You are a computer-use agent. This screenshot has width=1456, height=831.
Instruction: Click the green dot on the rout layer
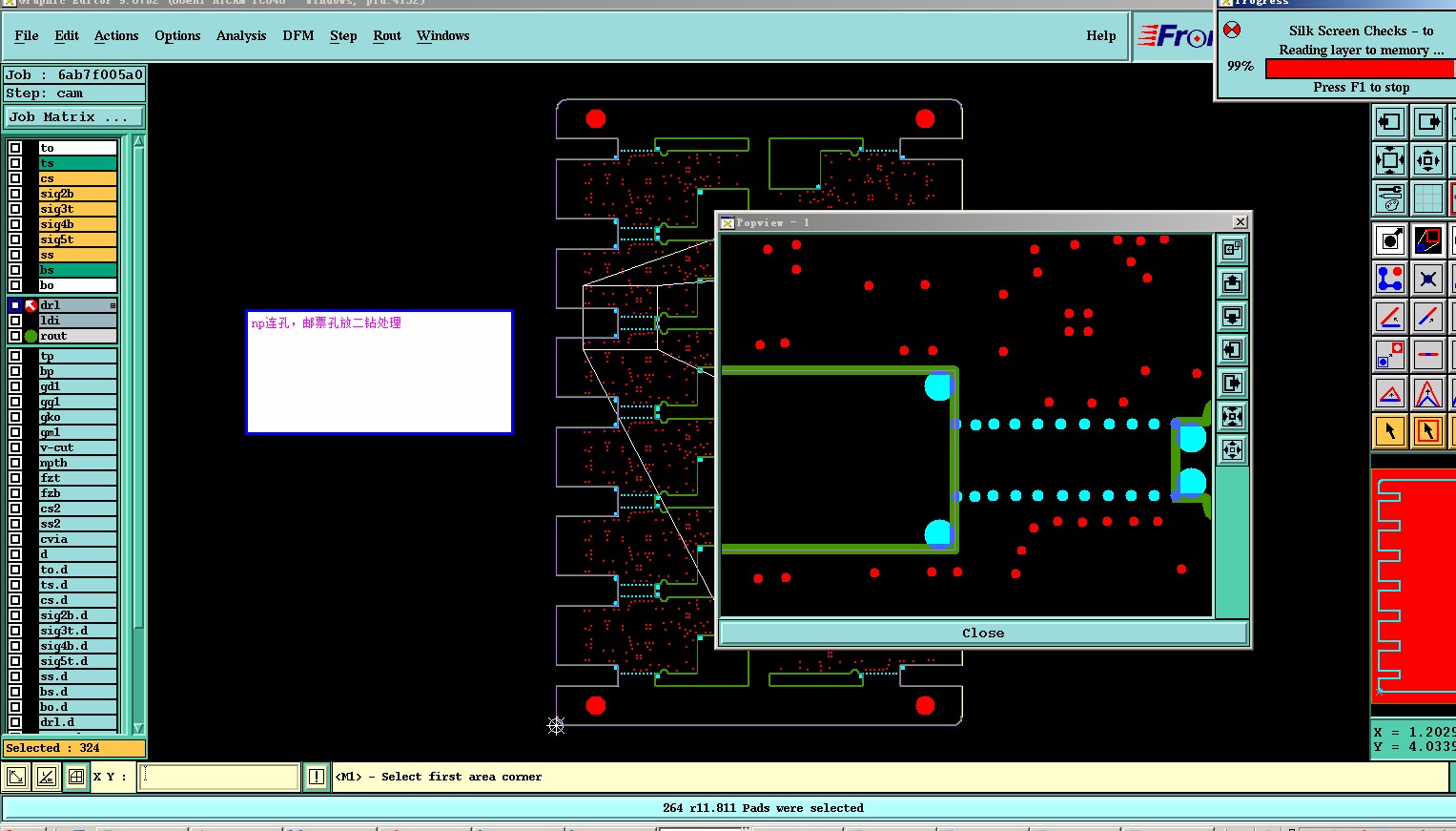point(31,336)
